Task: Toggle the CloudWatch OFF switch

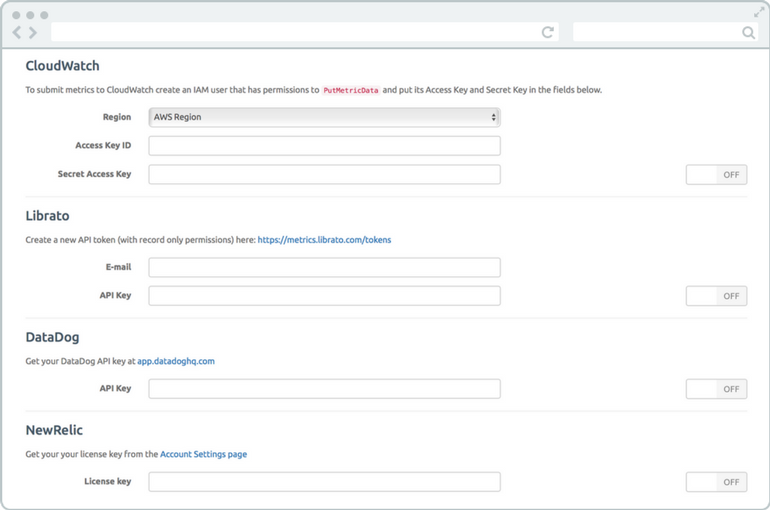Action: click(716, 175)
